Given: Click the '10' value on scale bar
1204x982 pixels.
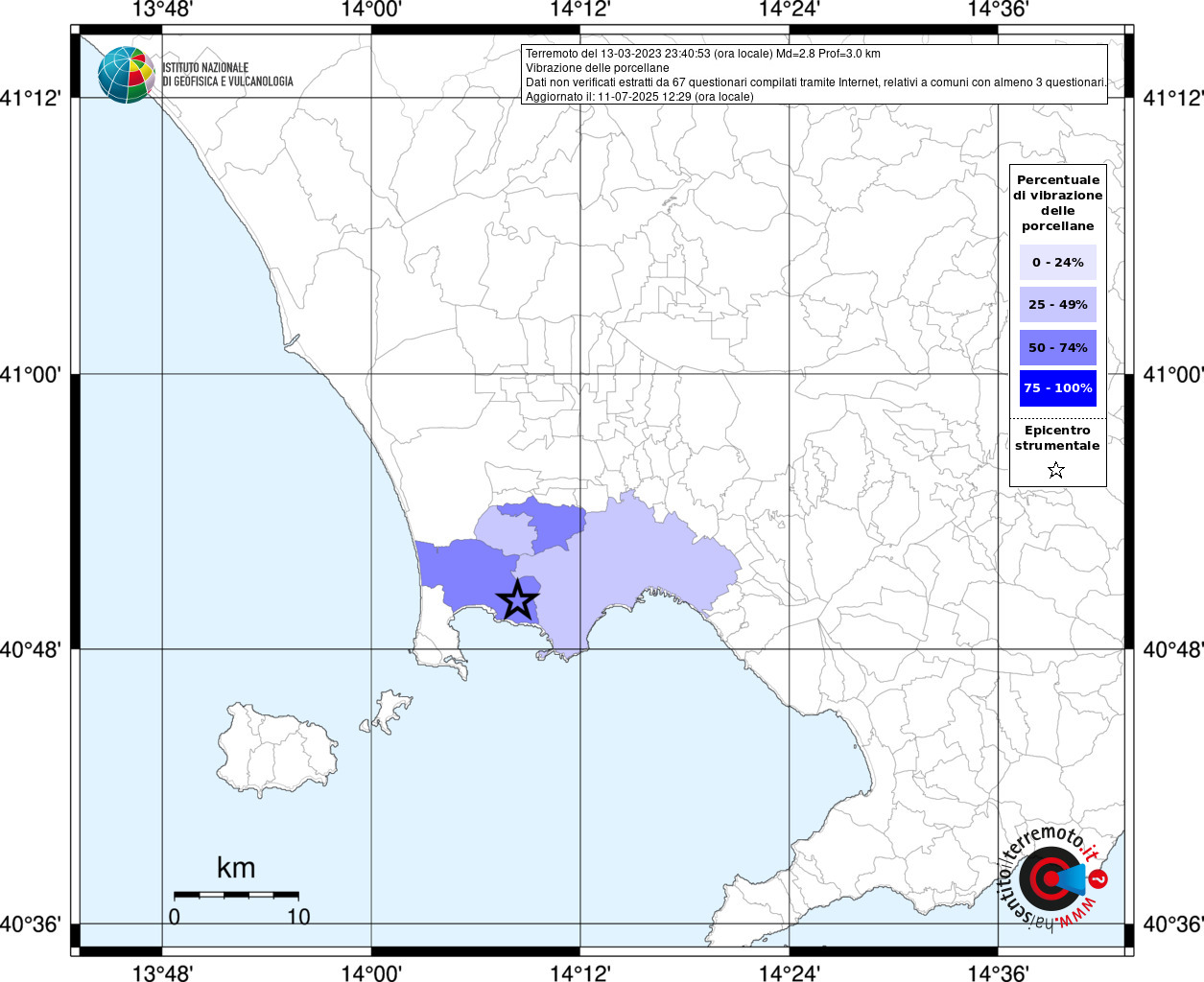Looking at the screenshot, I should coord(298,917).
